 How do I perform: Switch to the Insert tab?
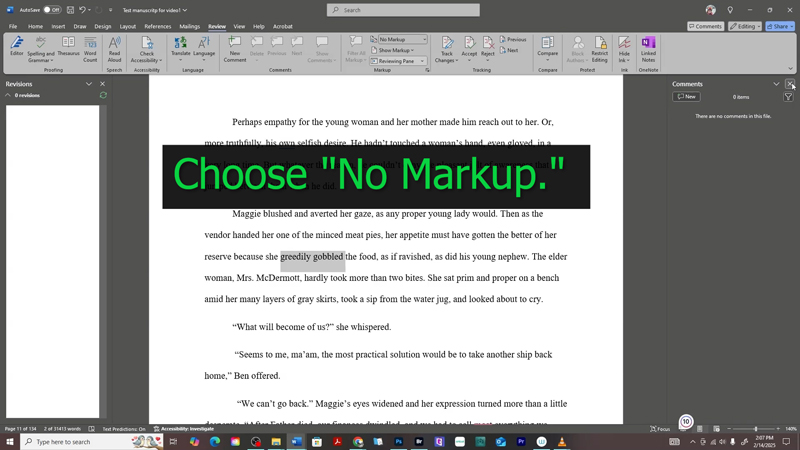click(58, 27)
